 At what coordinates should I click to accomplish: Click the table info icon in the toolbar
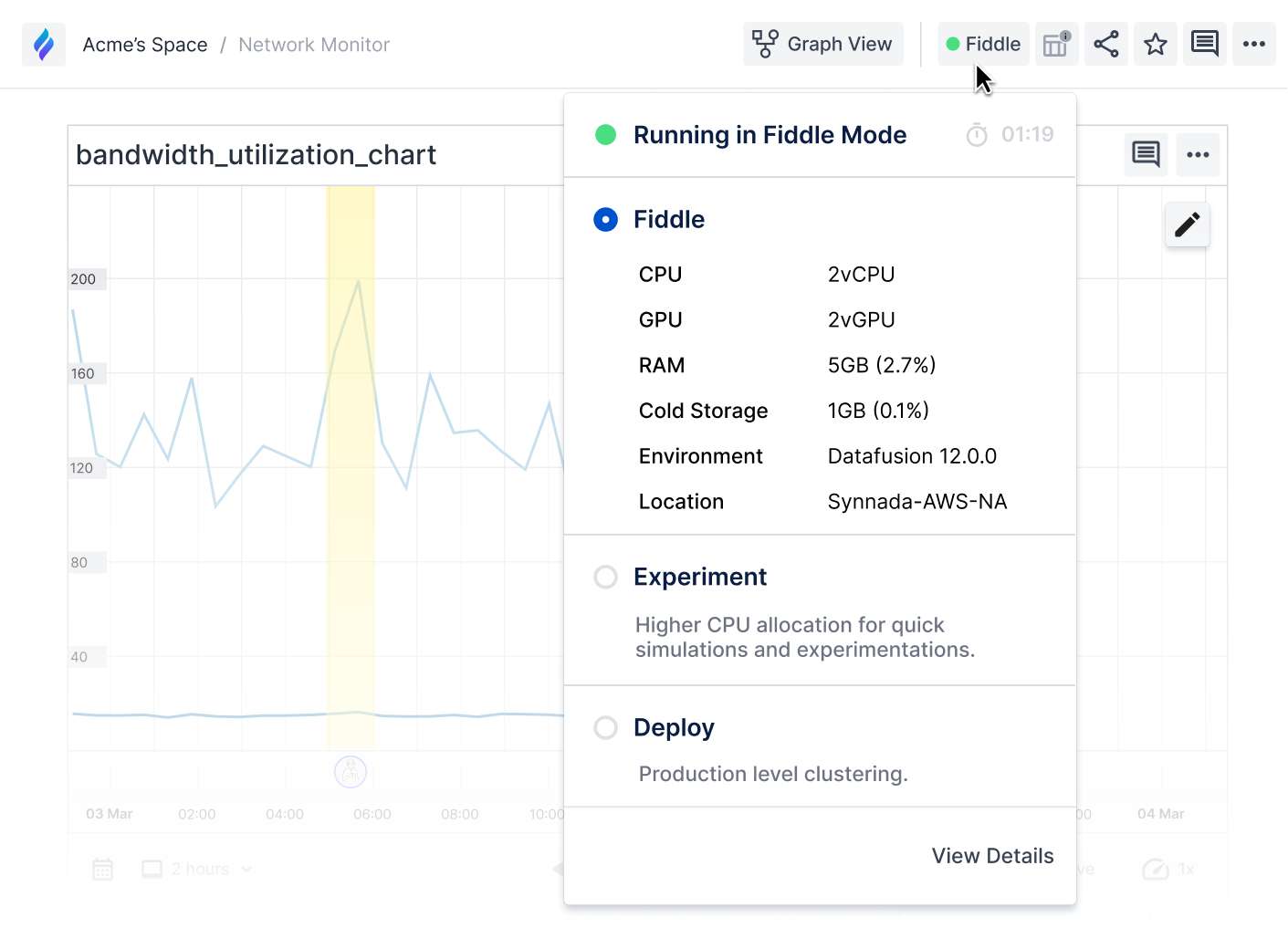click(x=1056, y=43)
